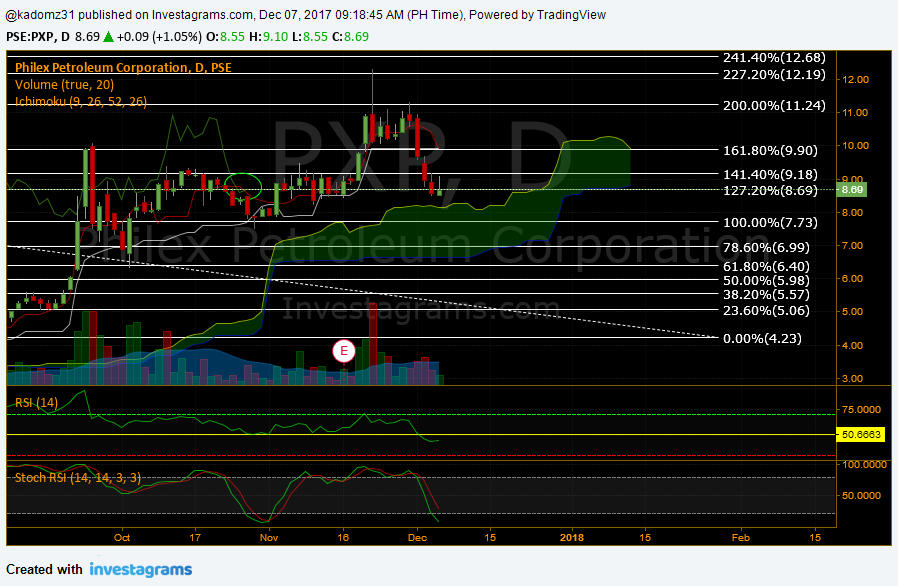Open the PSE:PXP symbol selector
The width and height of the screenshot is (898, 586).
click(x=27, y=37)
